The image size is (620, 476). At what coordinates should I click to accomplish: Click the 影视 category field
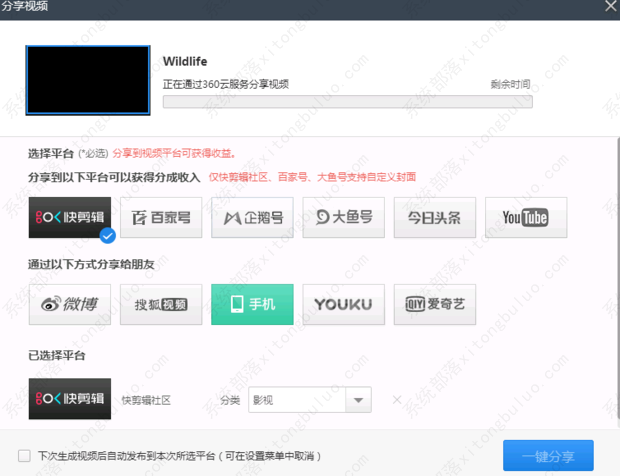point(297,400)
